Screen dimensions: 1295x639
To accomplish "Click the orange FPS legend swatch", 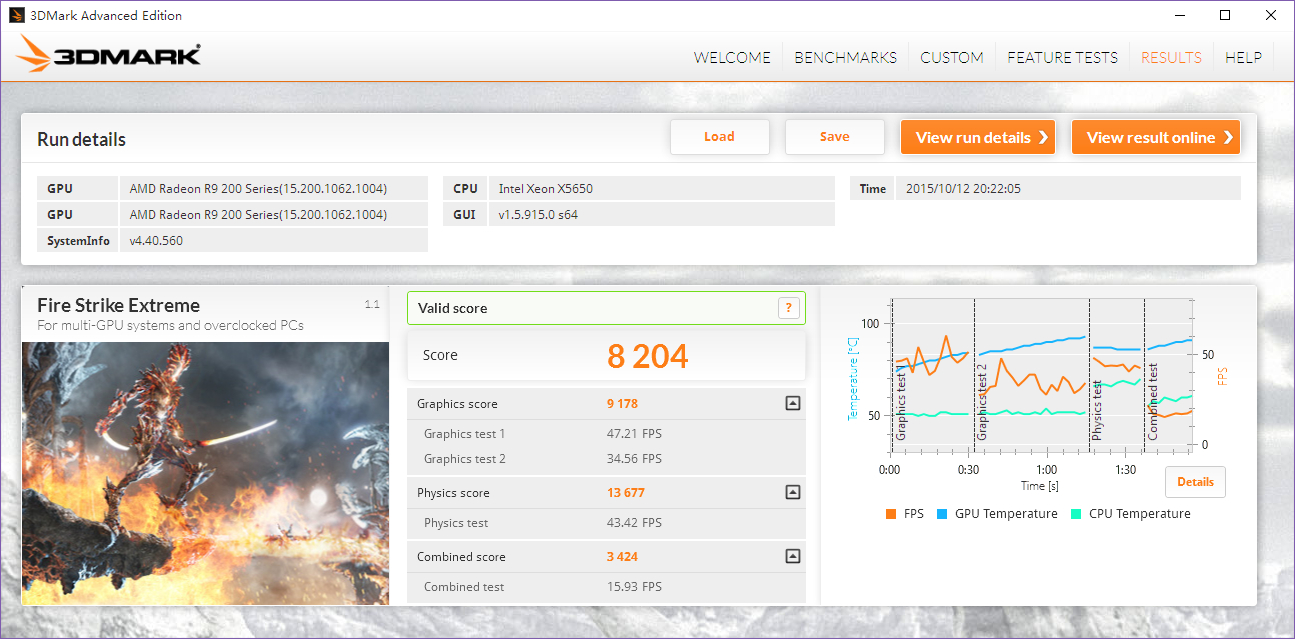I will pyautogui.click(x=890, y=514).
